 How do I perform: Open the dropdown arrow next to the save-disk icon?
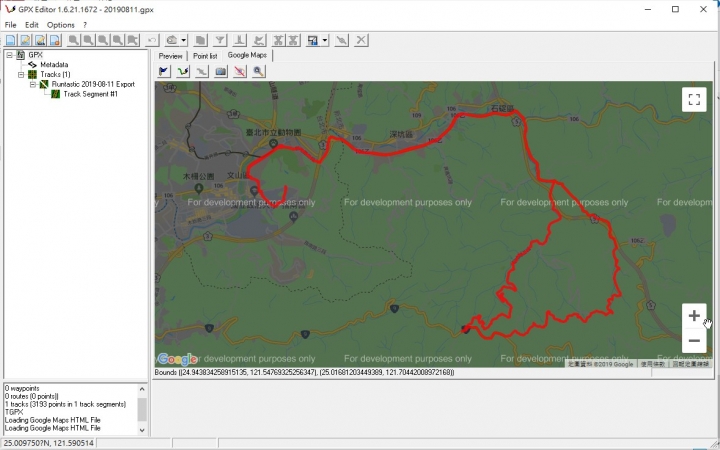325,40
